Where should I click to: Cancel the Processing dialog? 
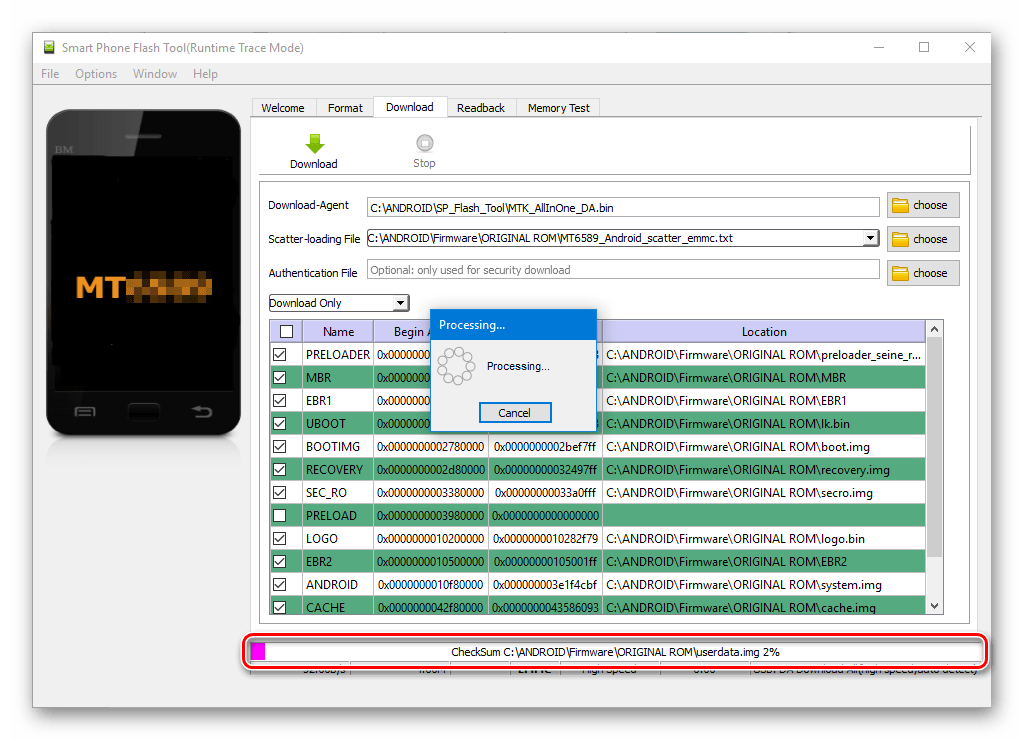coord(514,413)
